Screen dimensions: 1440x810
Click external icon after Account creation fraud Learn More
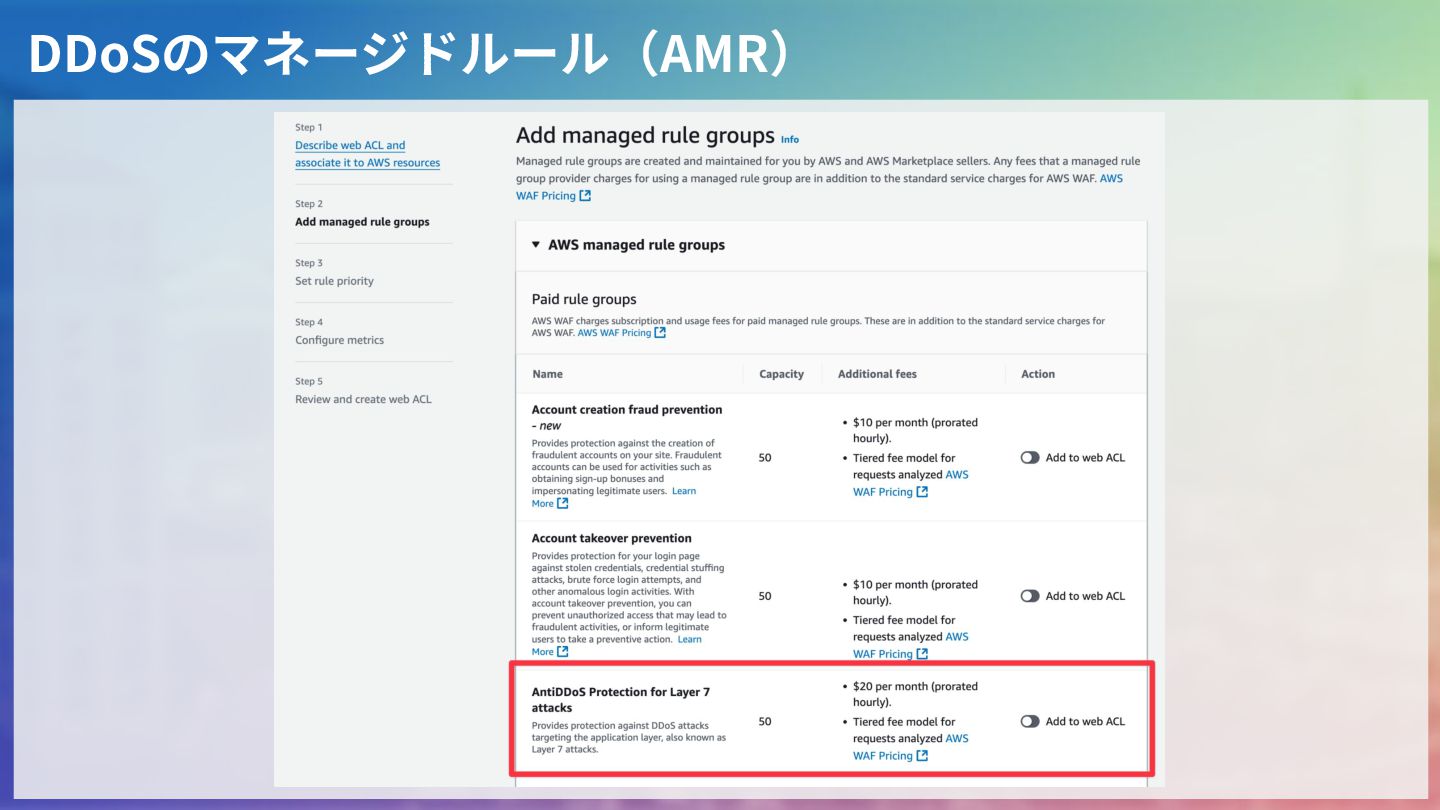click(562, 503)
